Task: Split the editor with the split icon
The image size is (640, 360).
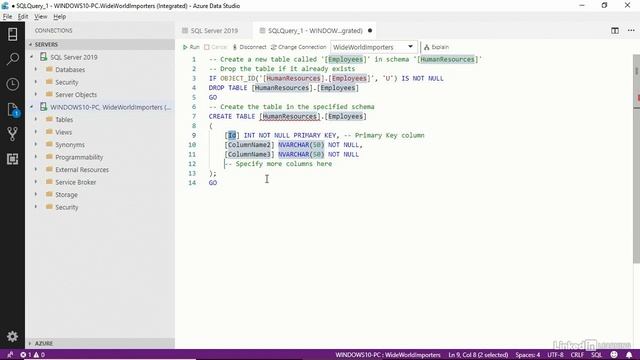Action: click(615, 31)
